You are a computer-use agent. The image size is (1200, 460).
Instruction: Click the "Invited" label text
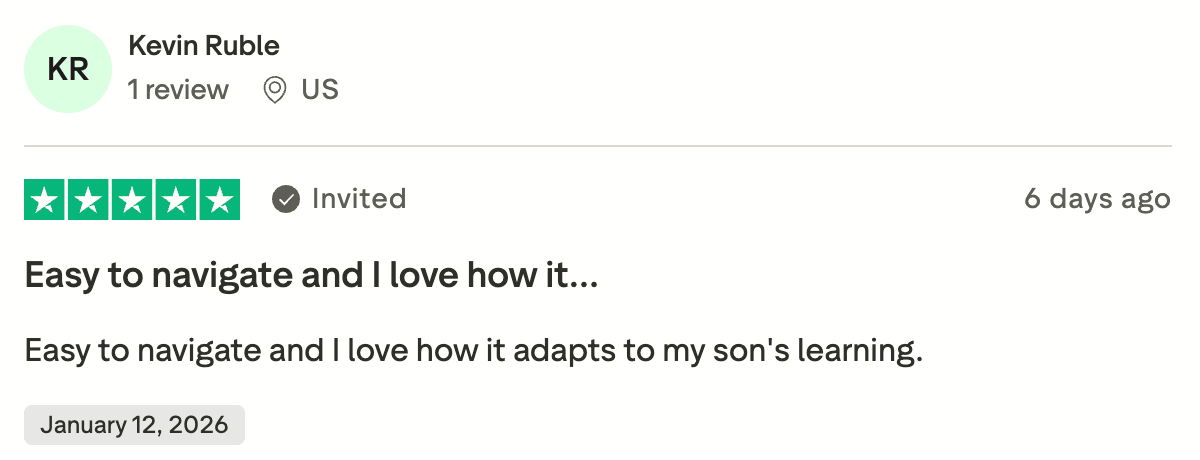click(x=359, y=199)
